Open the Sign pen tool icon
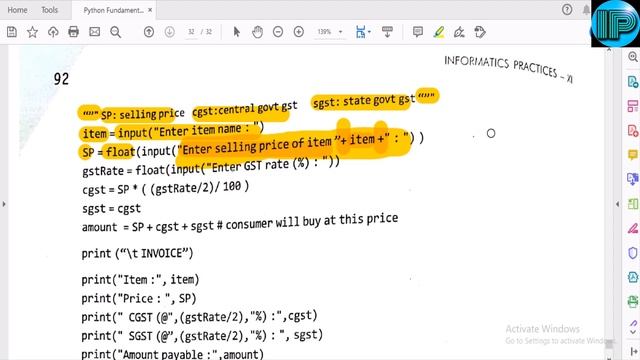The height and width of the screenshot is (360, 640). [459, 32]
